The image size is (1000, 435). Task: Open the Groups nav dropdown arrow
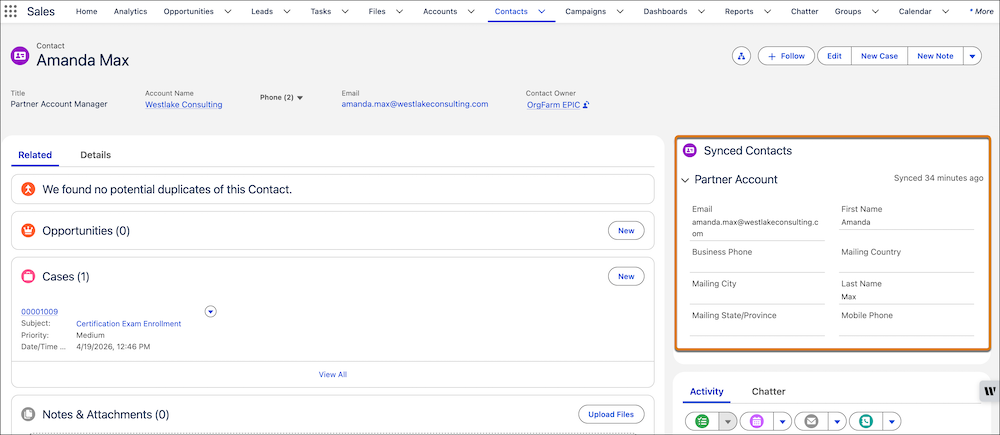(875, 11)
